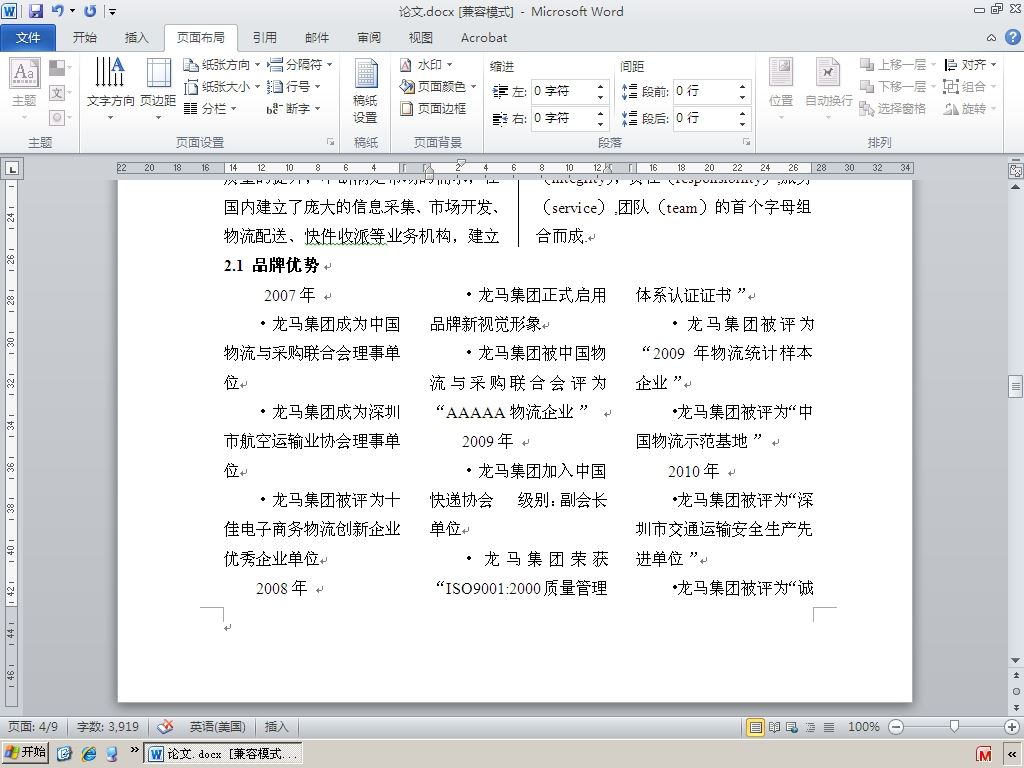Open the Text Direction (文字方向) menu
The height and width of the screenshot is (768, 1024).
pos(110,89)
